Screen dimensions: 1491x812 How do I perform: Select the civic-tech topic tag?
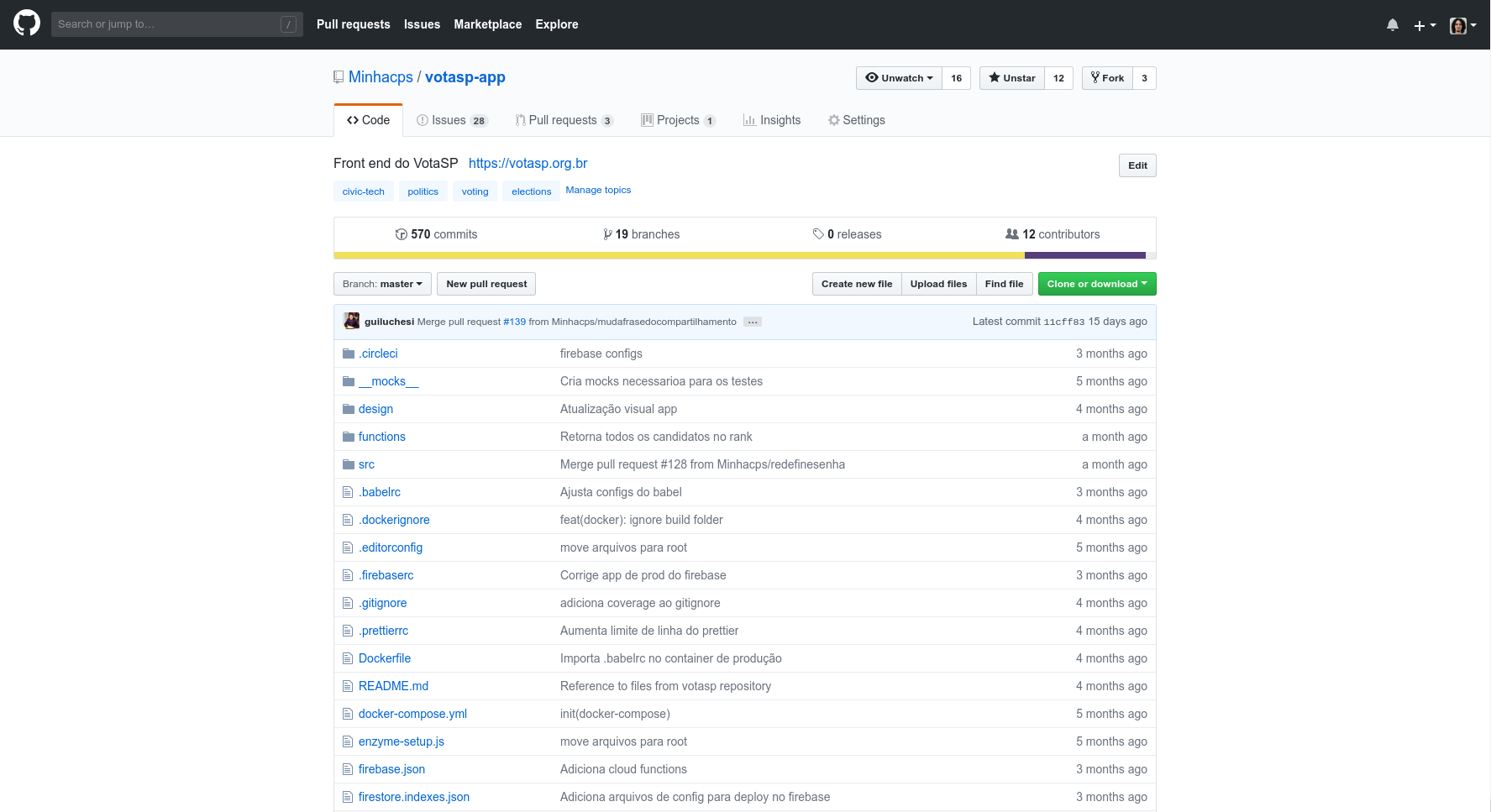tap(364, 191)
